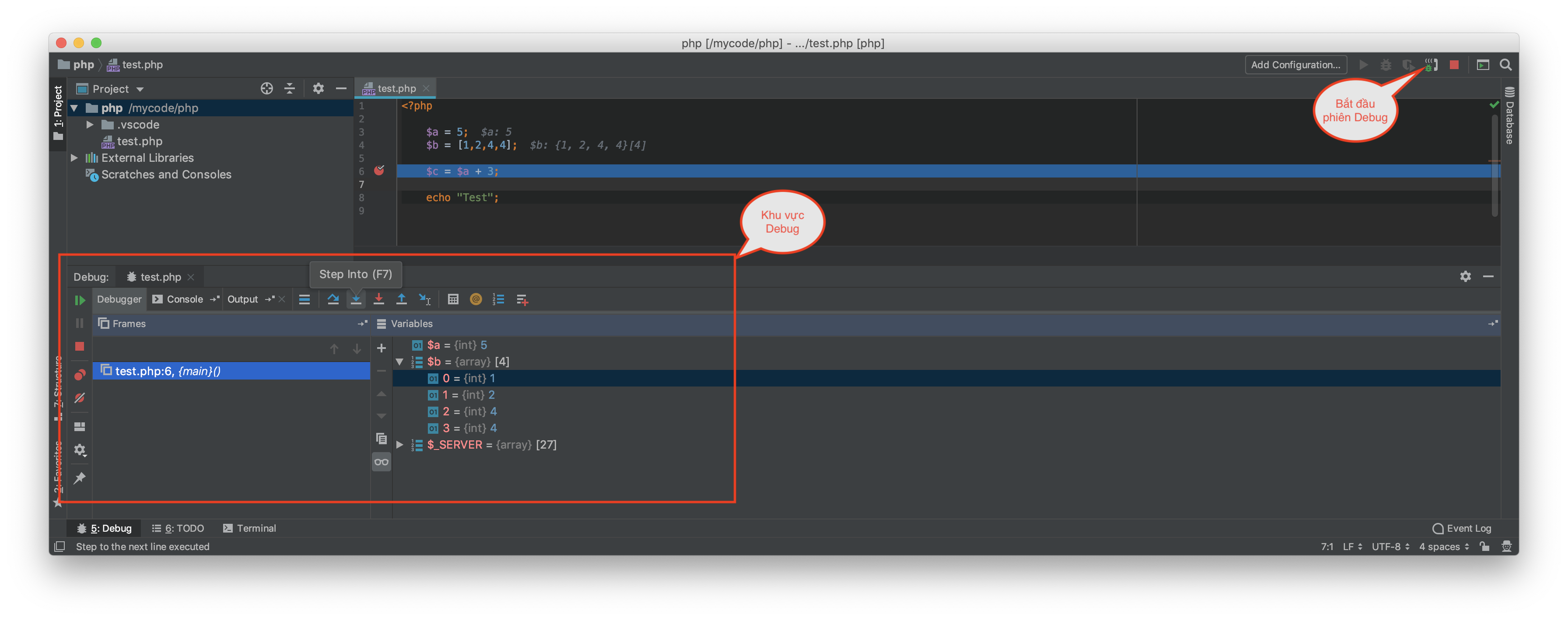Click Start Listening for PHP Debug Connections
The width and height of the screenshot is (1568, 620).
[x=1431, y=65]
